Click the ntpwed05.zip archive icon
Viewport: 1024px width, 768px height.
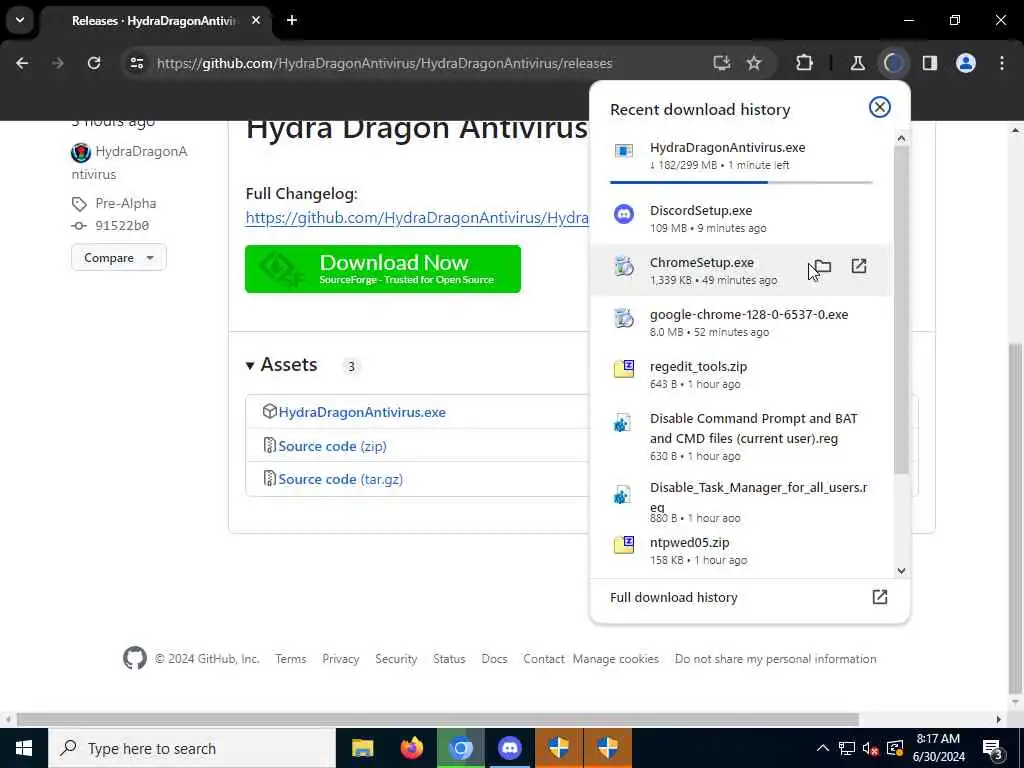point(624,545)
